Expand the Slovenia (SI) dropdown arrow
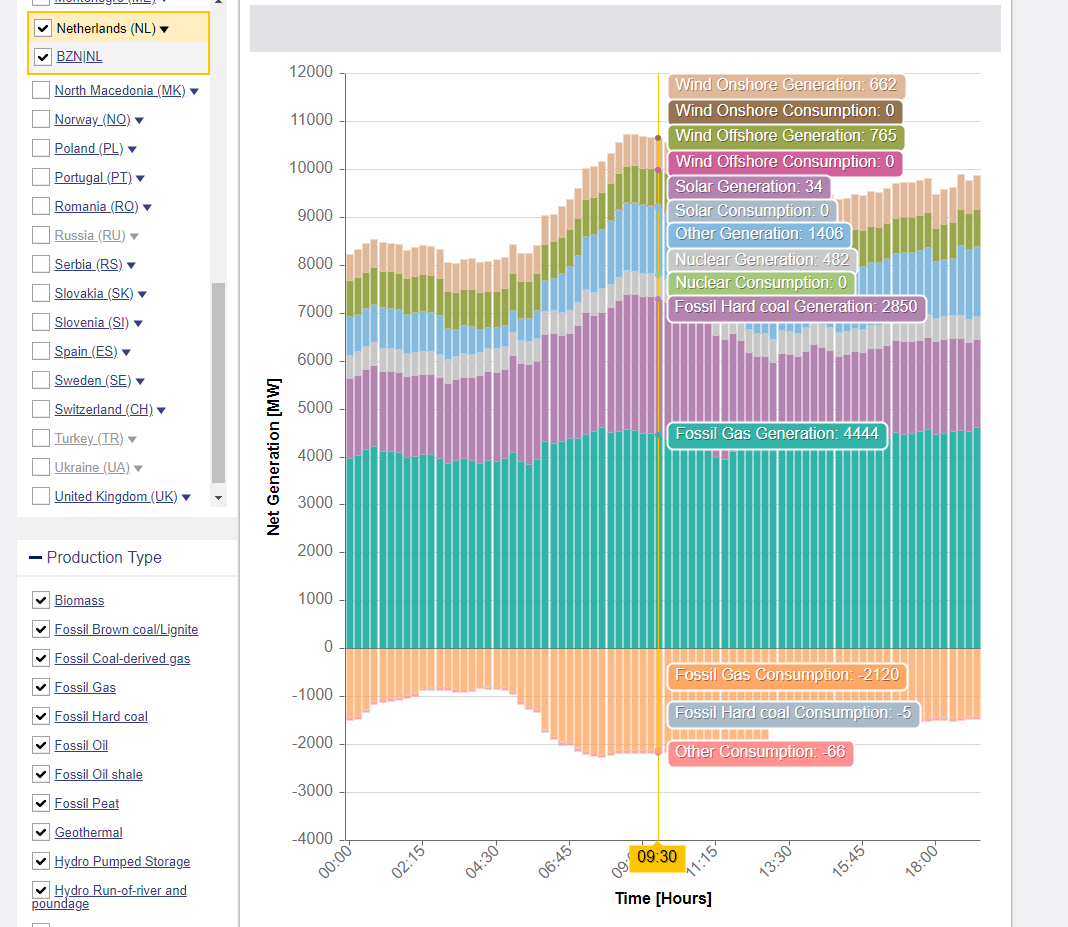 click(138, 324)
